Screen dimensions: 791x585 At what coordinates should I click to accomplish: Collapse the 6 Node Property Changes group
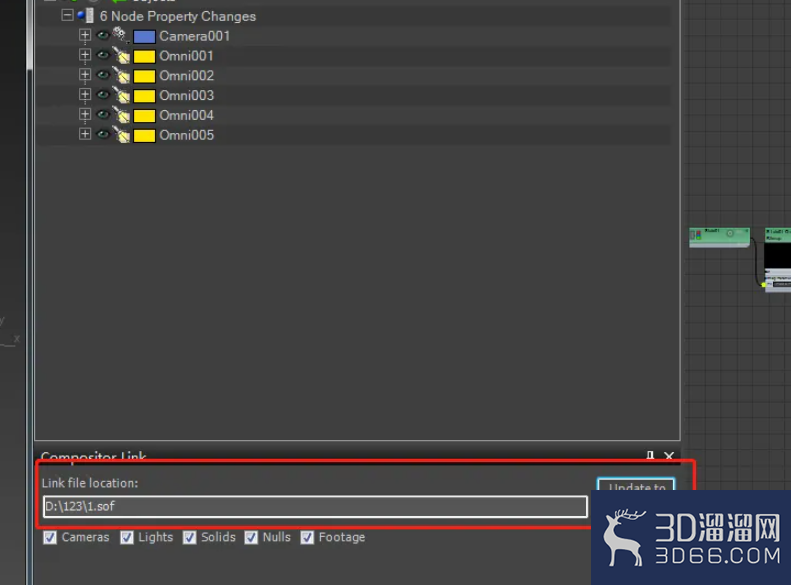point(67,15)
